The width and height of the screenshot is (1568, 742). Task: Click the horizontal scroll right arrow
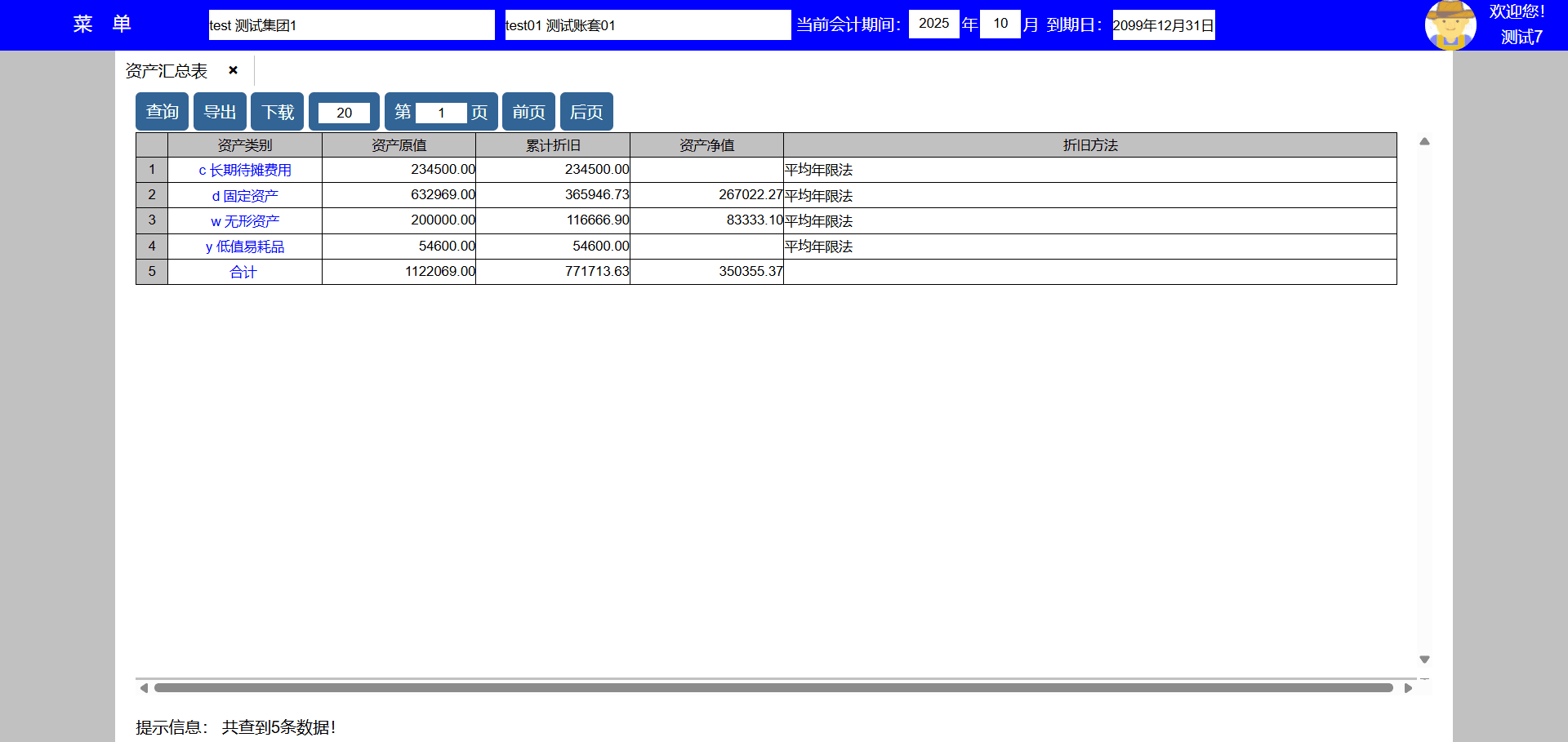[x=1408, y=688]
